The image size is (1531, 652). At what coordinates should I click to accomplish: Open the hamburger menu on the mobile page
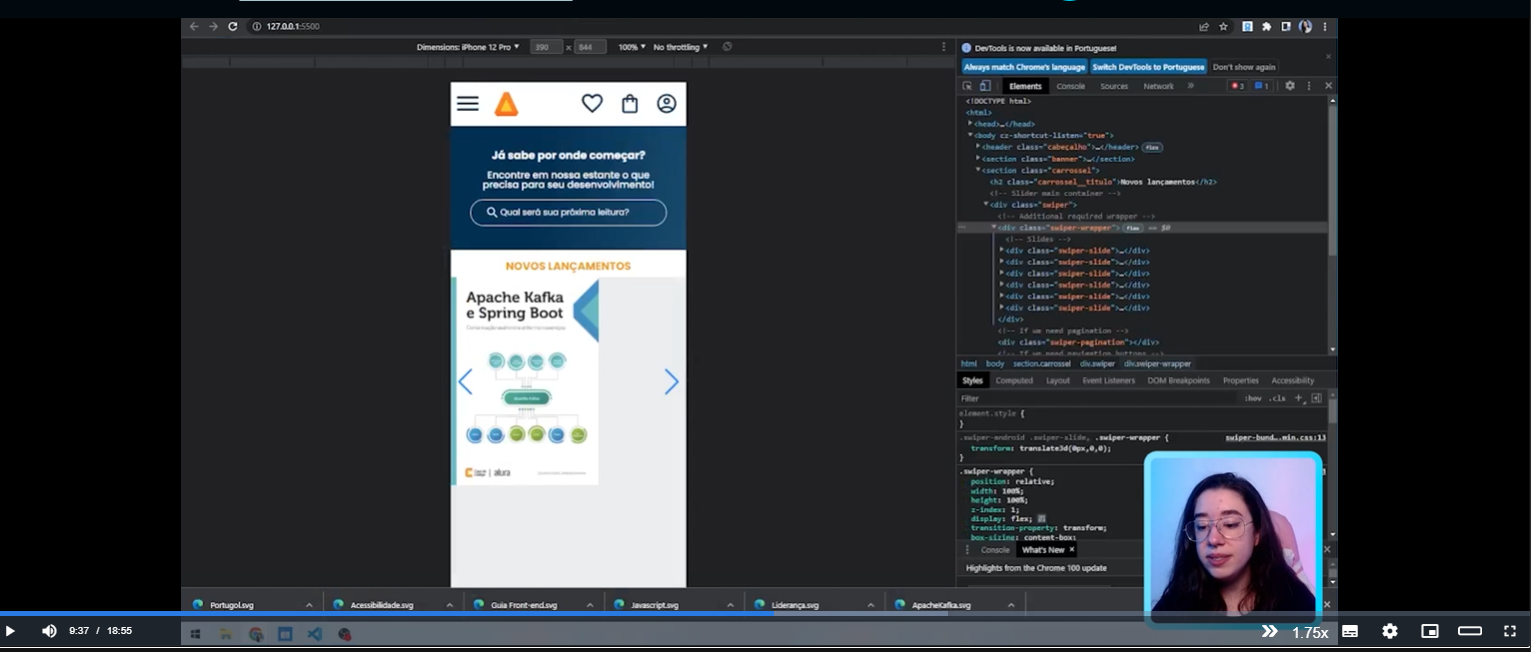tap(467, 104)
